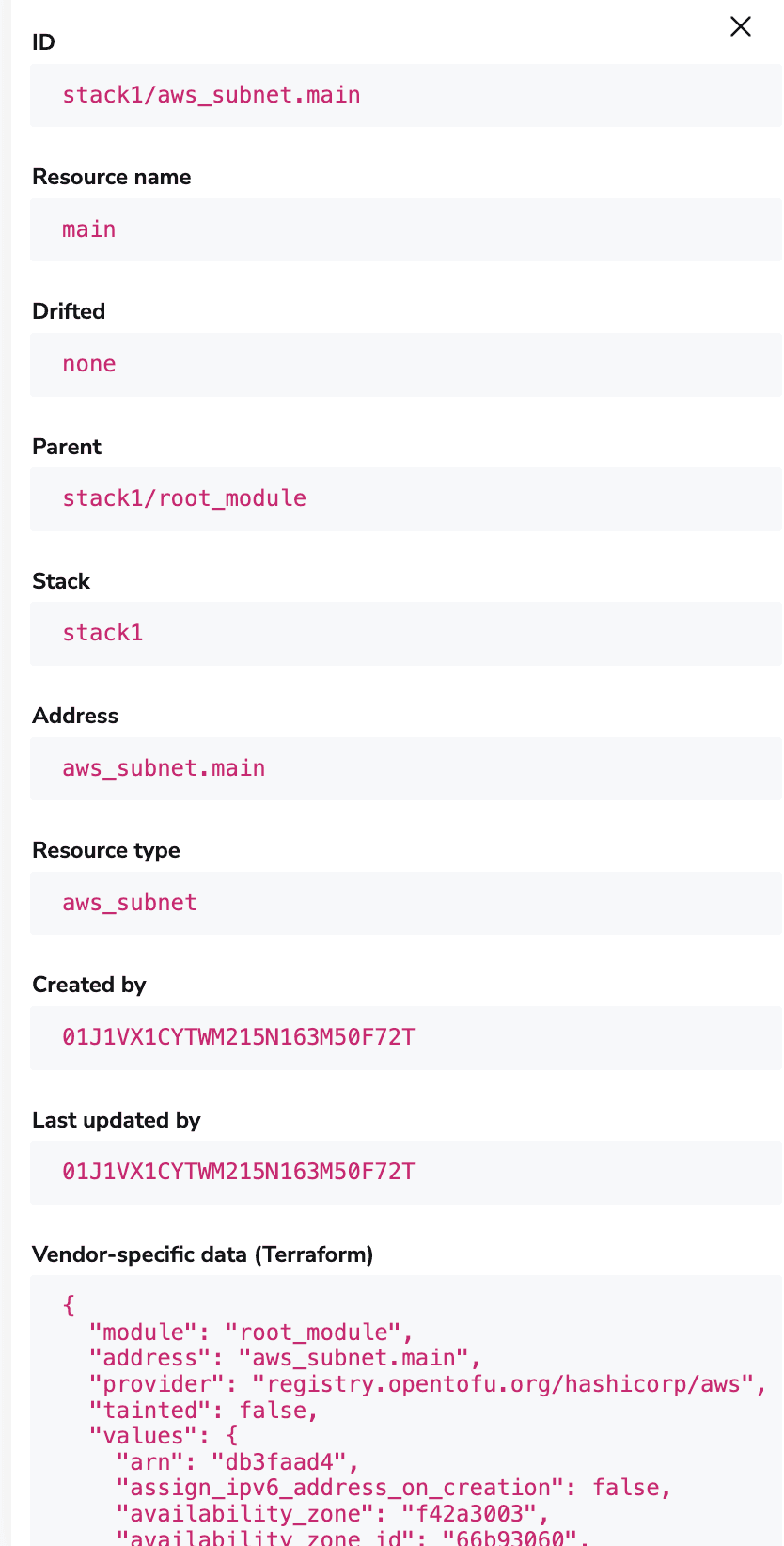This screenshot has height=1546, width=784.
Task: Click the Drifted field label
Action: (69, 311)
